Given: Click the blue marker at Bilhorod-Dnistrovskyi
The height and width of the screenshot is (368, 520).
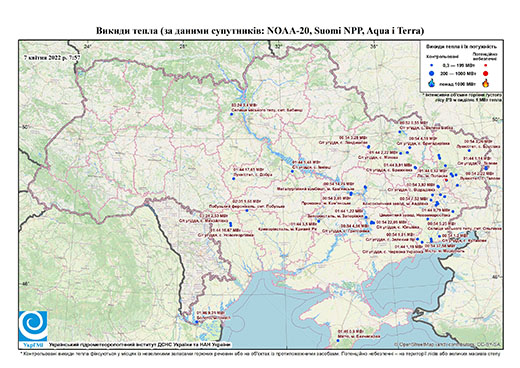Looking at the screenshot, I should (196, 322).
